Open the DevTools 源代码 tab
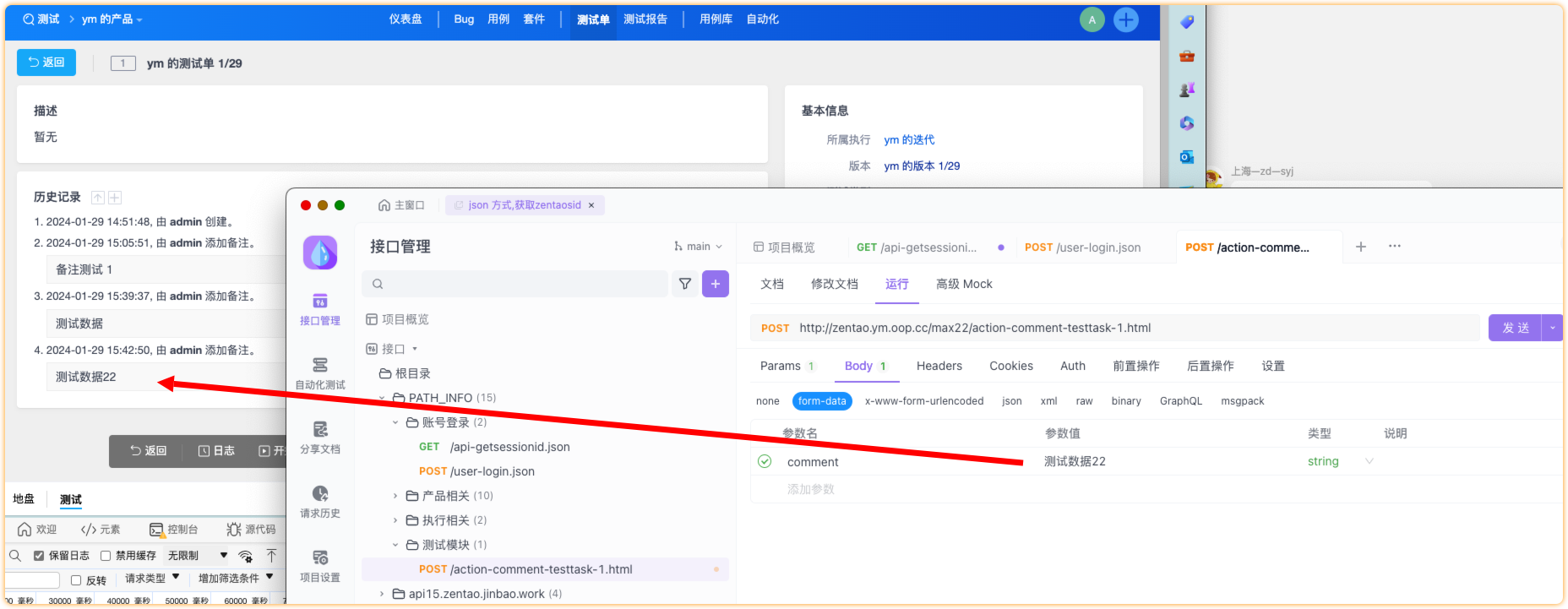 pos(251,530)
